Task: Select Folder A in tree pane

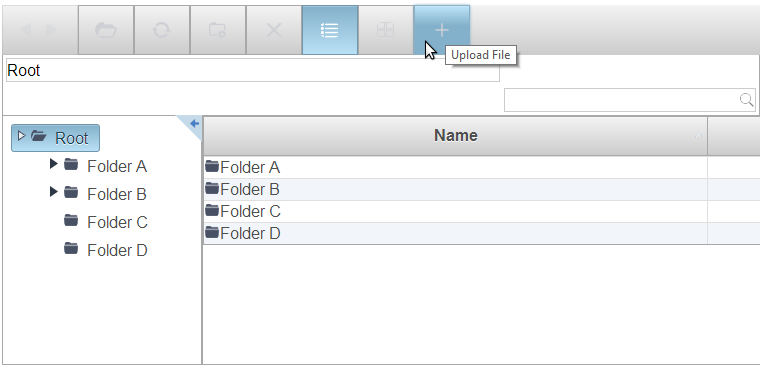Action: point(117,166)
